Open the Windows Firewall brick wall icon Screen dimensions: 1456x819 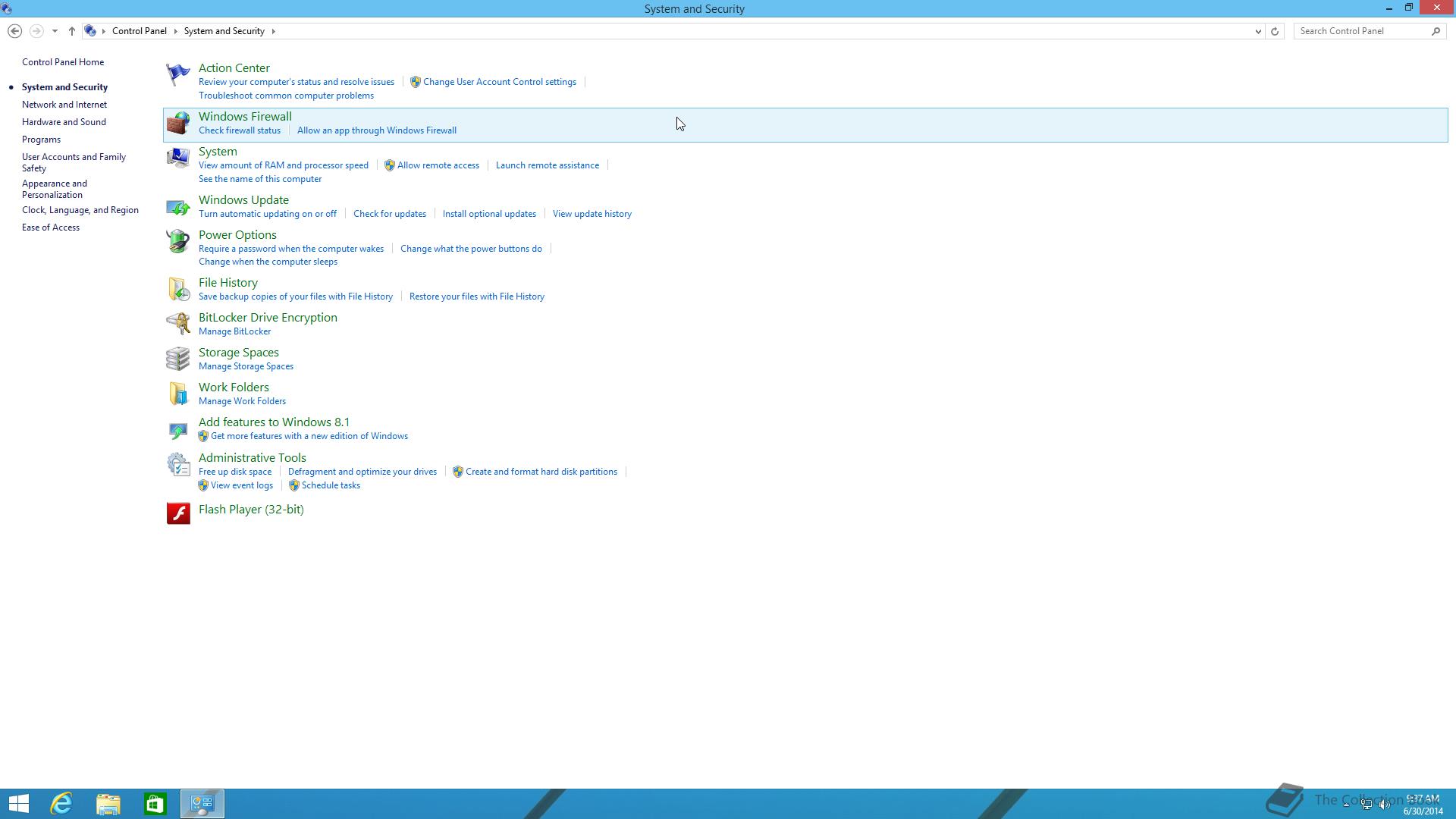tap(178, 123)
